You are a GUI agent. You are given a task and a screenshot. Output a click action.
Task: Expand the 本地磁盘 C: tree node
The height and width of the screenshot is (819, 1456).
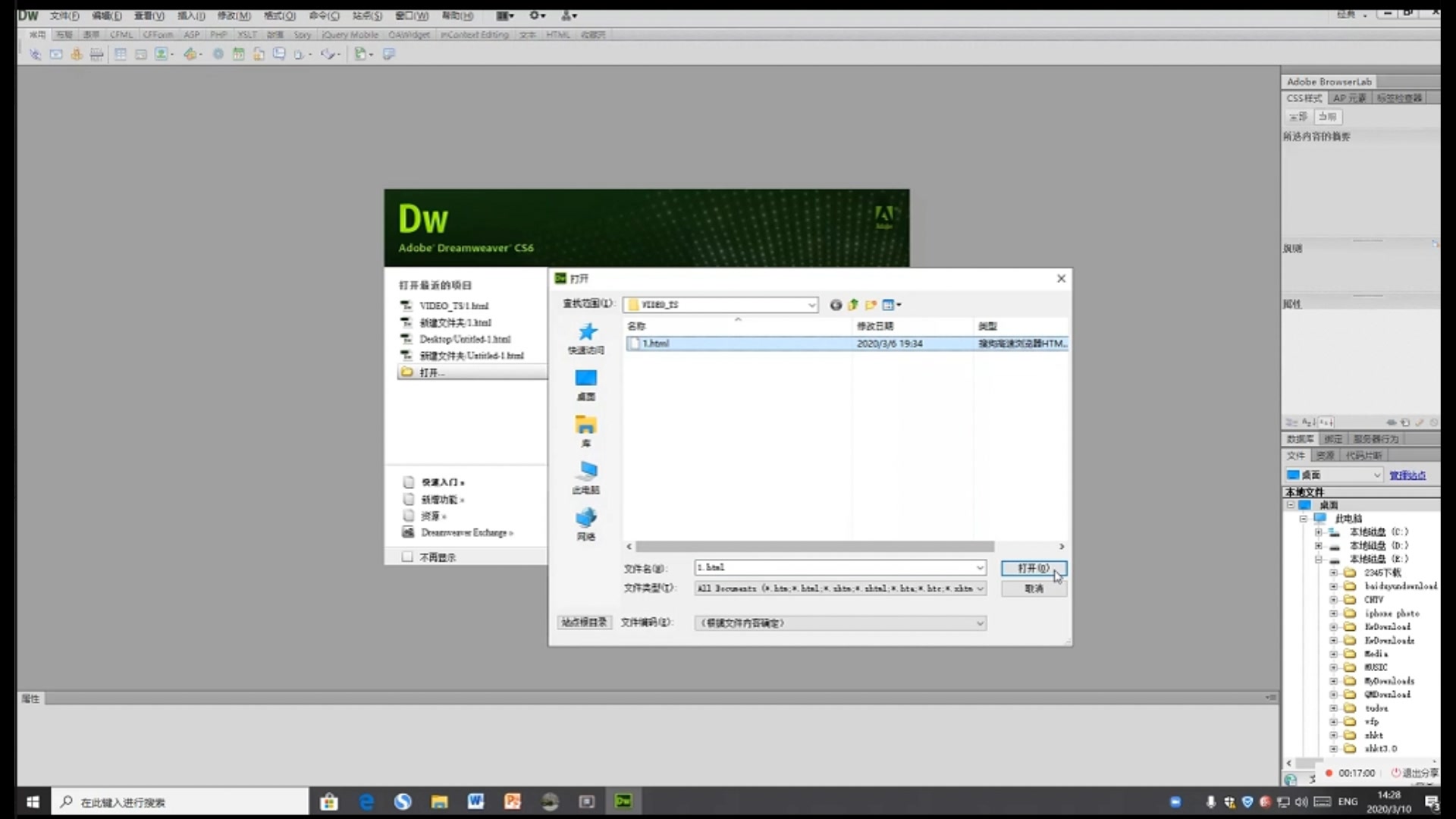click(1319, 532)
